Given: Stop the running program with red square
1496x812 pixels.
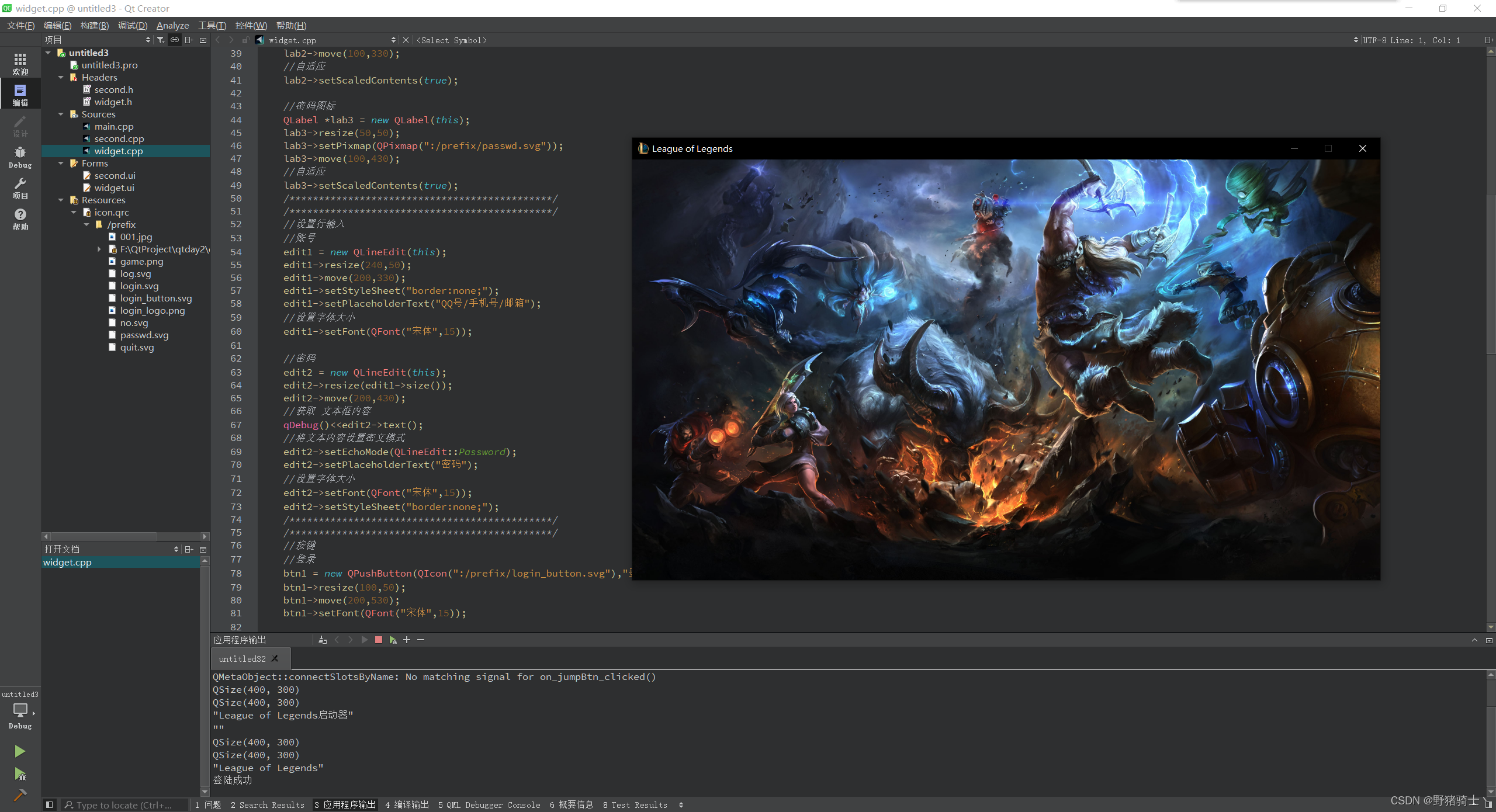Looking at the screenshot, I should point(379,640).
